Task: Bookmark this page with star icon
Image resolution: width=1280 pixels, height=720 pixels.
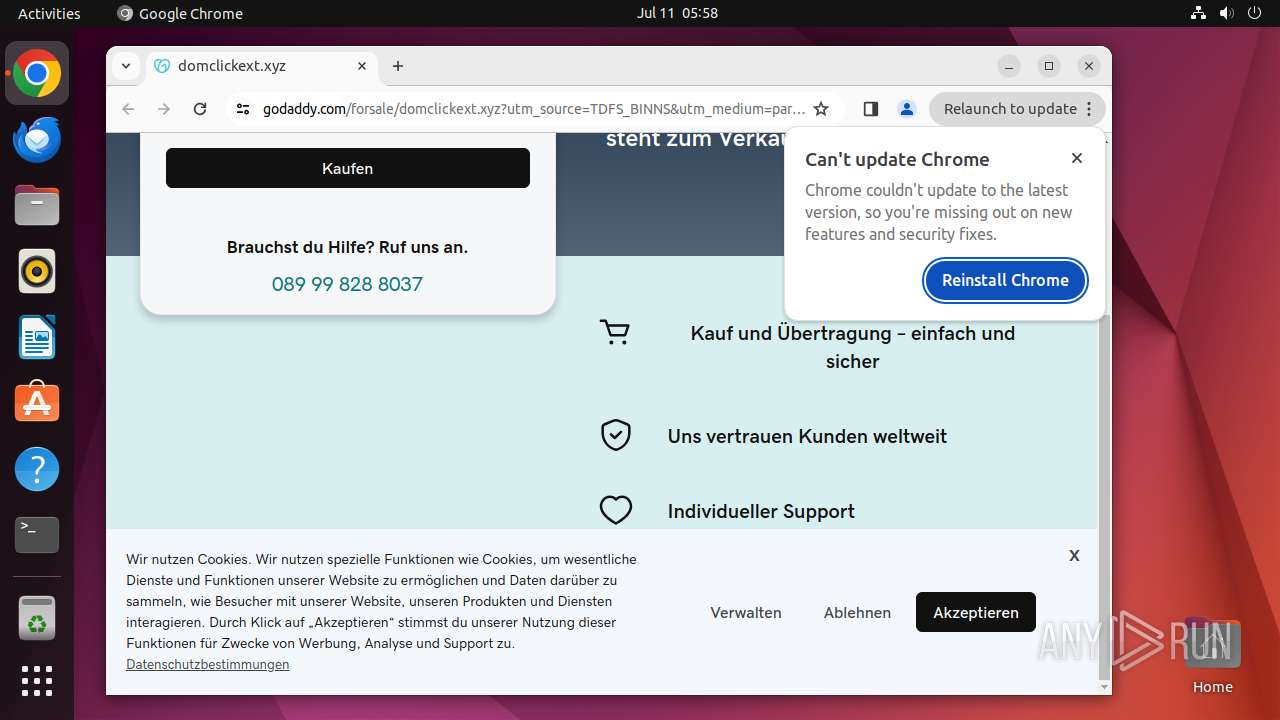Action: click(821, 109)
